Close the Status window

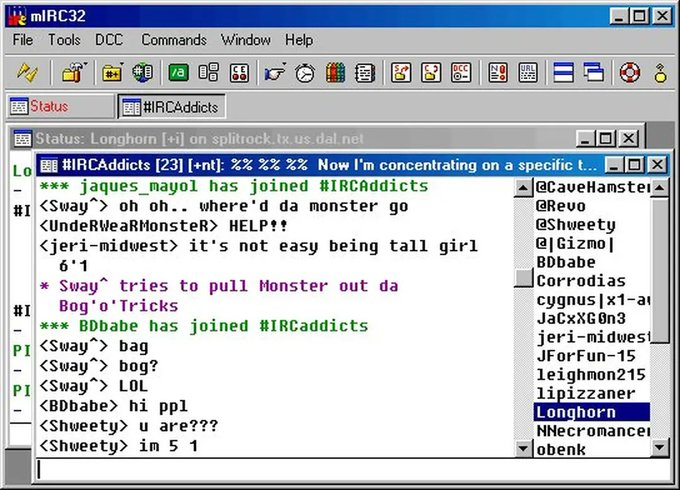coord(628,139)
